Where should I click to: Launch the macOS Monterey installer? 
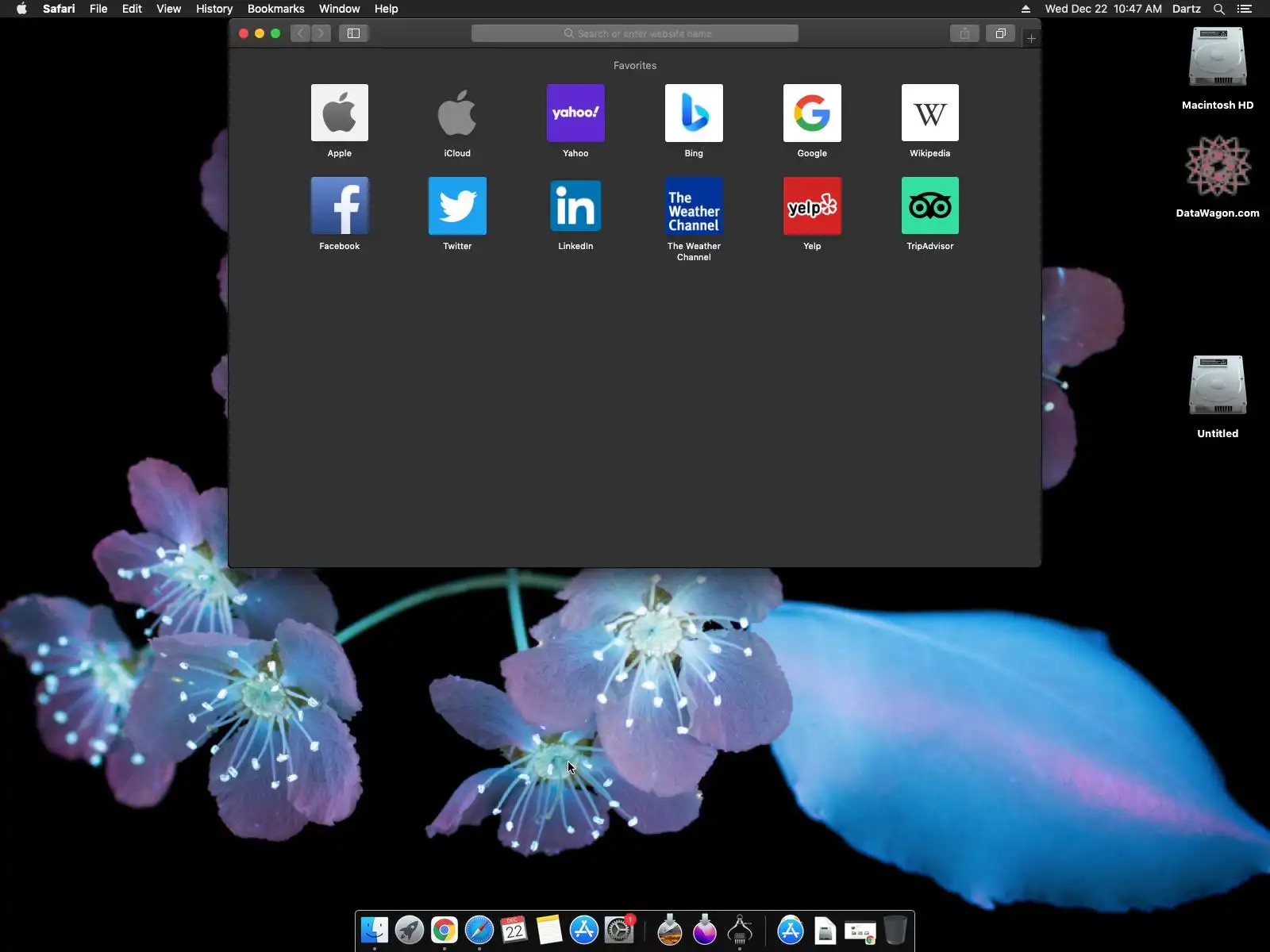(705, 930)
